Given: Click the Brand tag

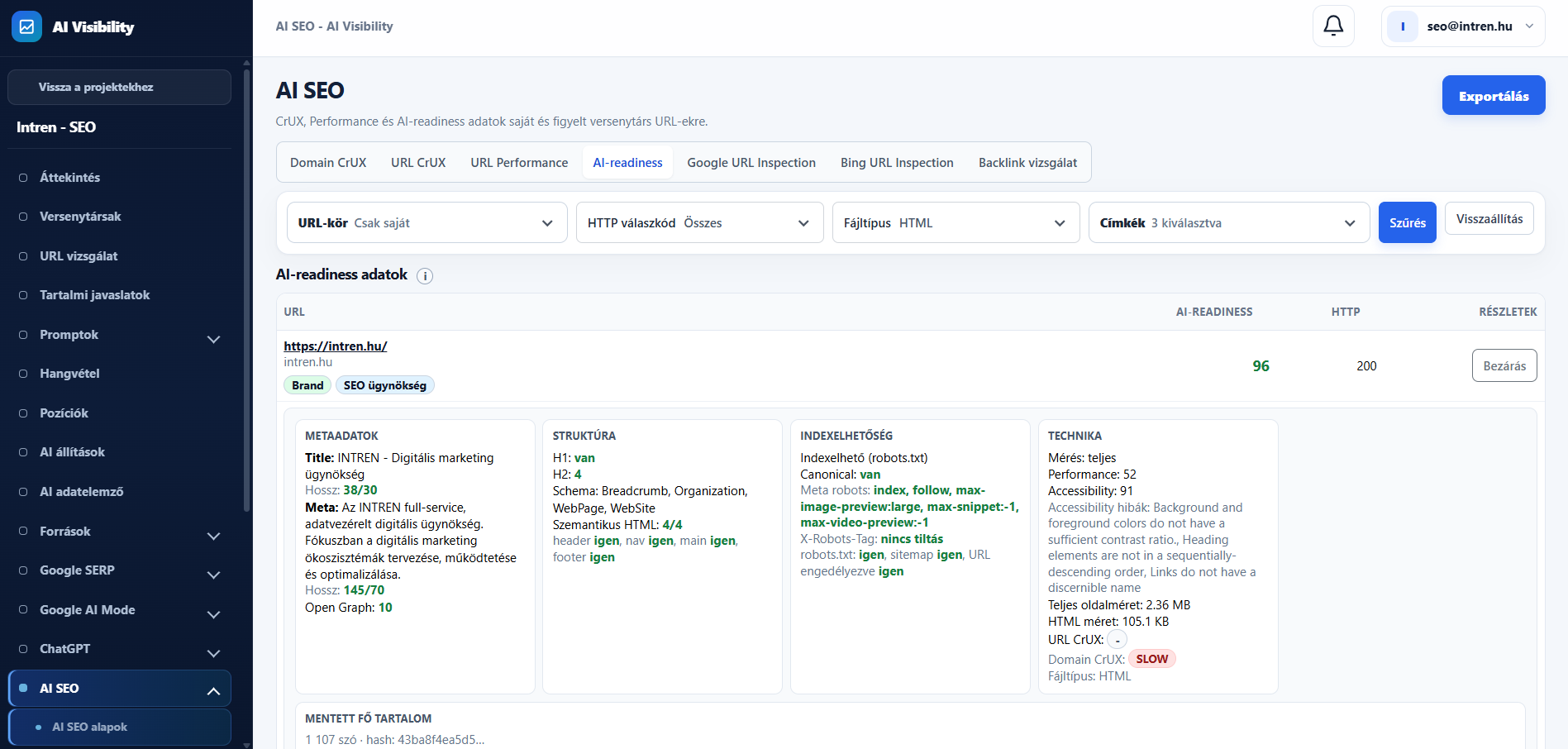Looking at the screenshot, I should (307, 385).
